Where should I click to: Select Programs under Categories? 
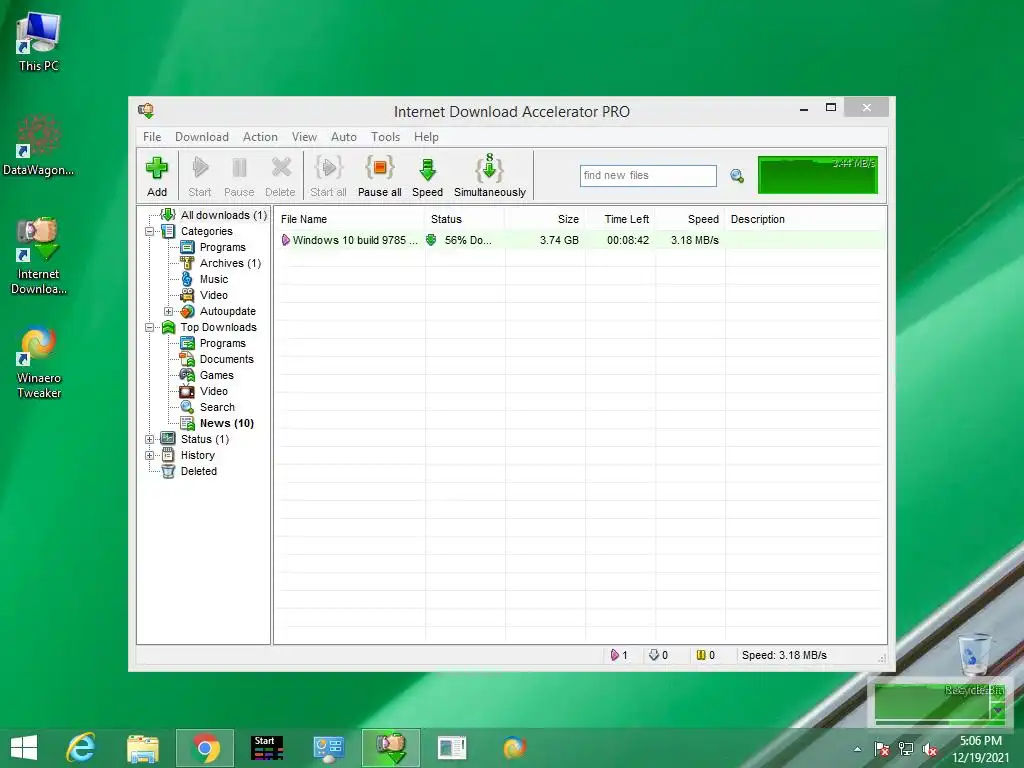223,247
